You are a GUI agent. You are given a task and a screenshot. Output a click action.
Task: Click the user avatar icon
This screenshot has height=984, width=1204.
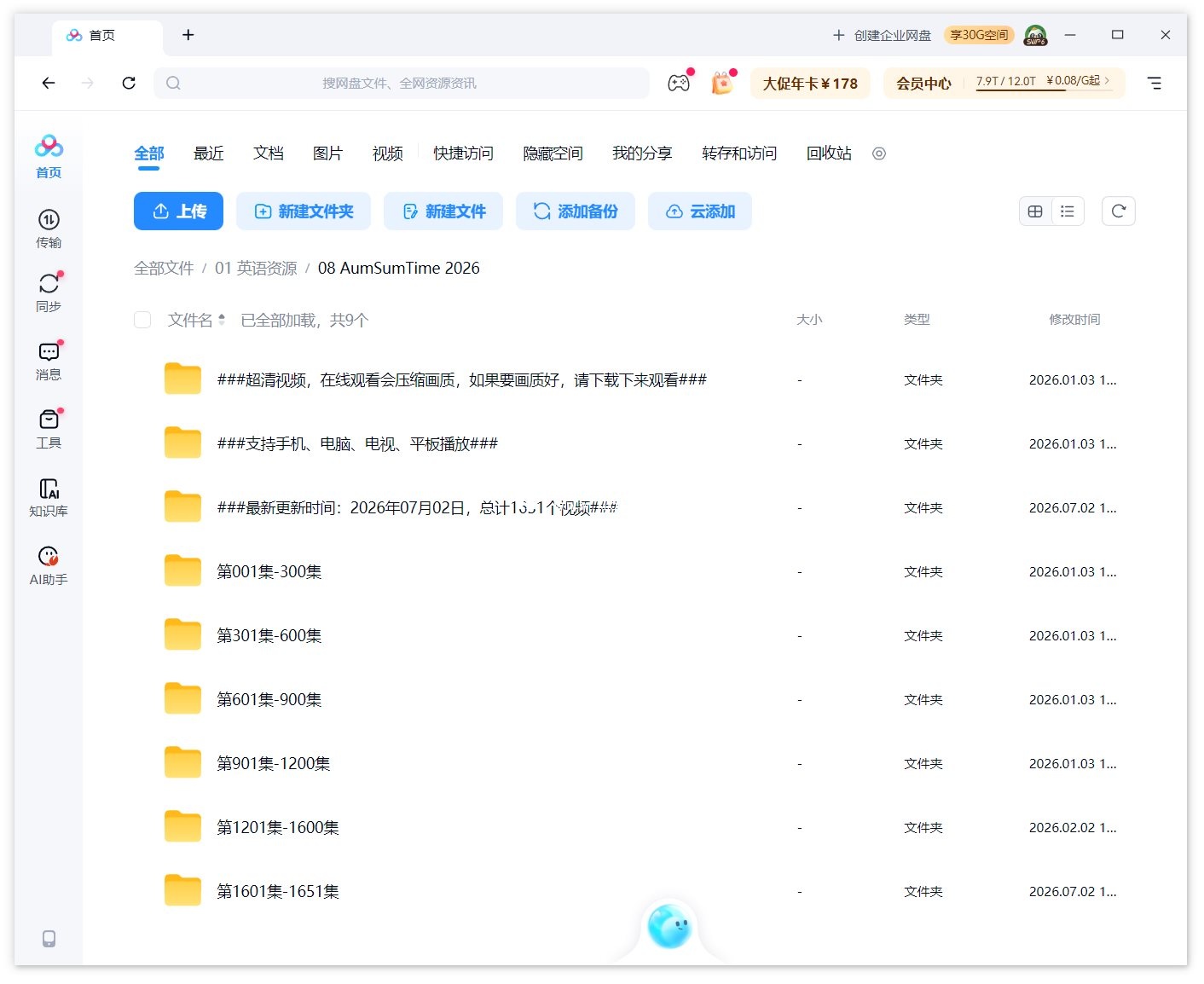(1035, 35)
